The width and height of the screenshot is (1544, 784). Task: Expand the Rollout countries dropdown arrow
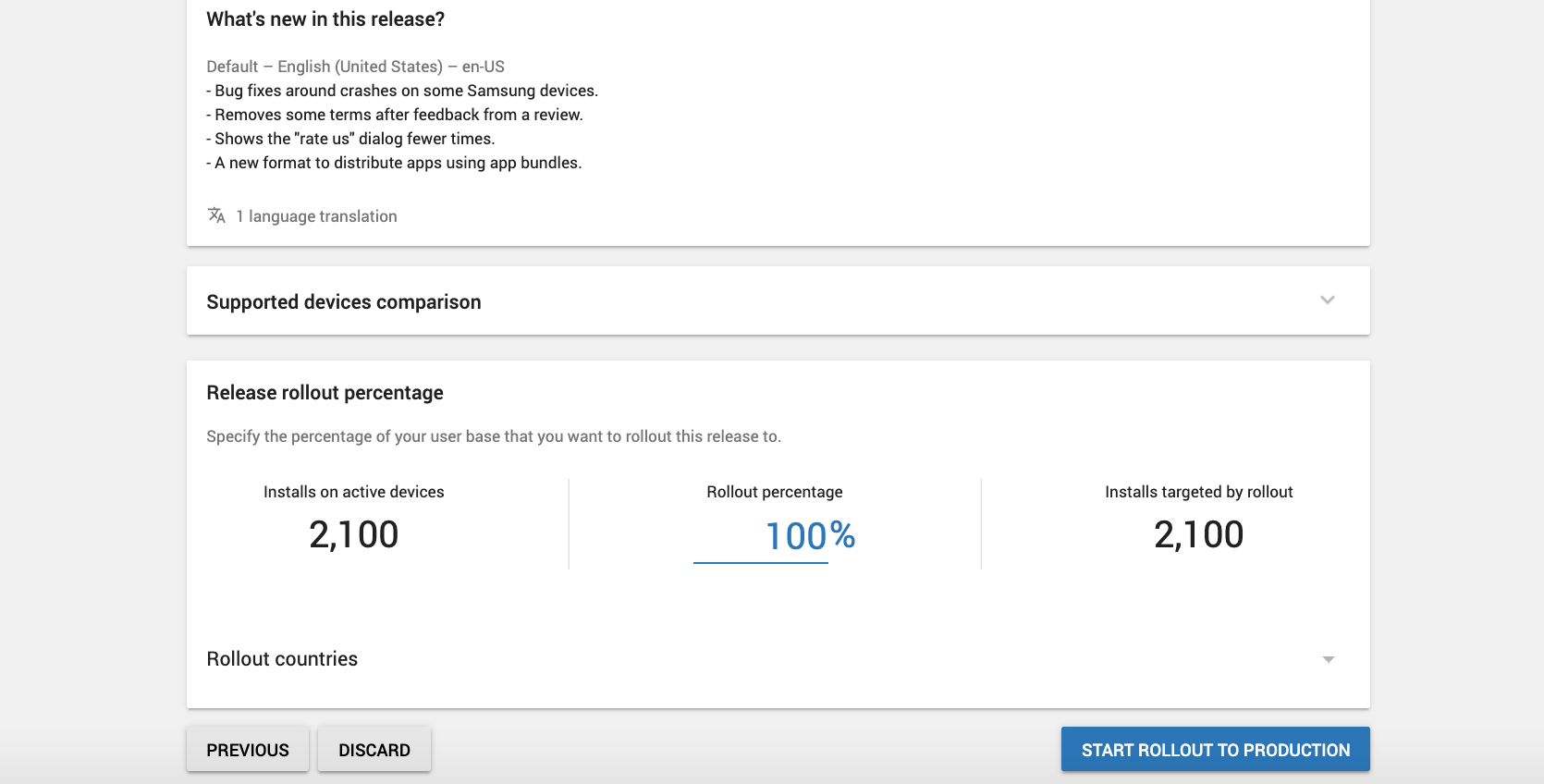[x=1329, y=659]
